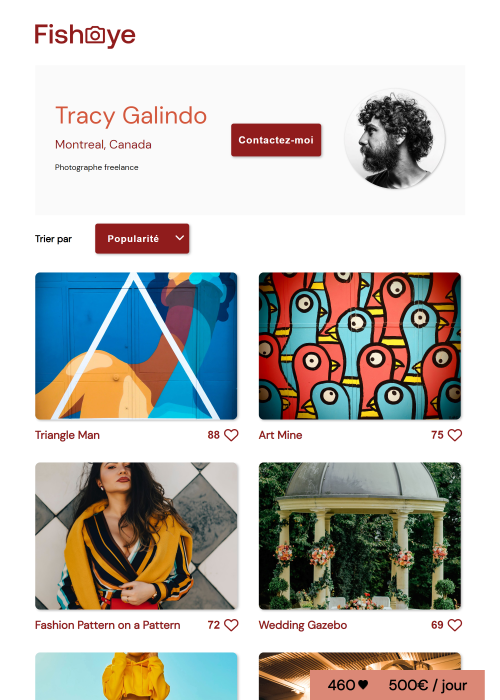The width and height of the screenshot is (500, 700).
Task: Click the 500€ / jour price label
Action: [x=428, y=685]
